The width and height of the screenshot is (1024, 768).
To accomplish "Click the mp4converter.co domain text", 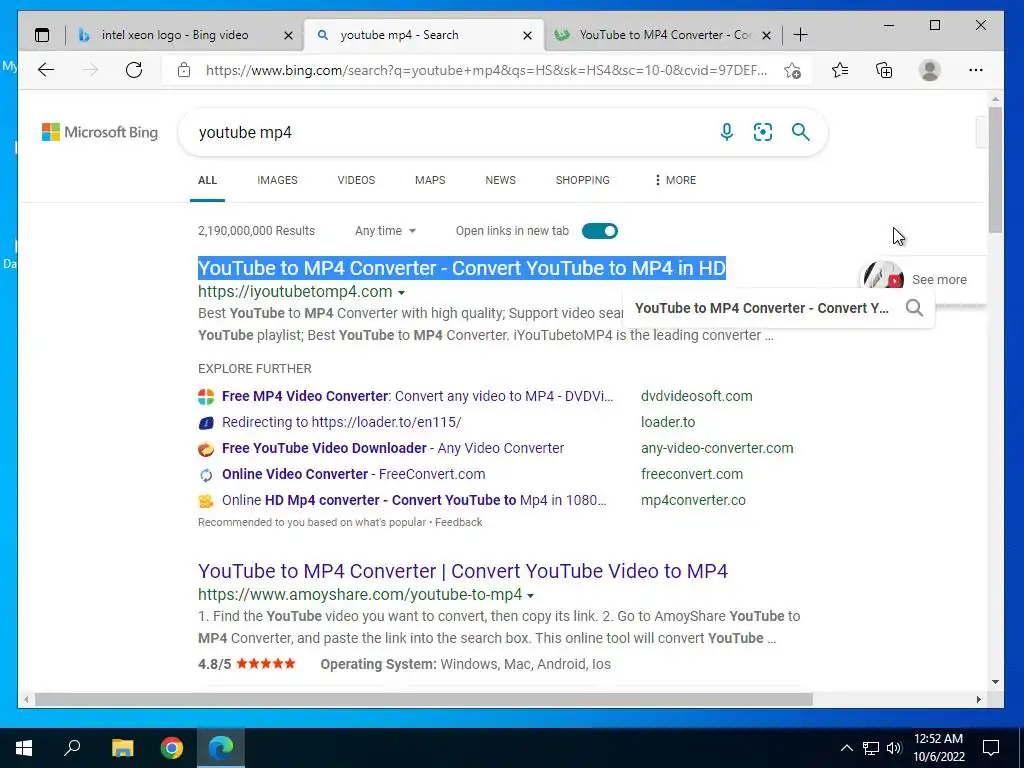I will 693,501.
